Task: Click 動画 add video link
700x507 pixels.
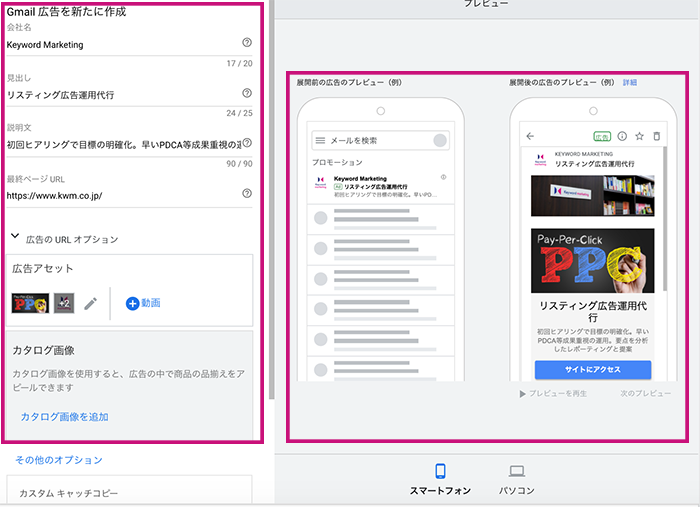Action: click(151, 303)
